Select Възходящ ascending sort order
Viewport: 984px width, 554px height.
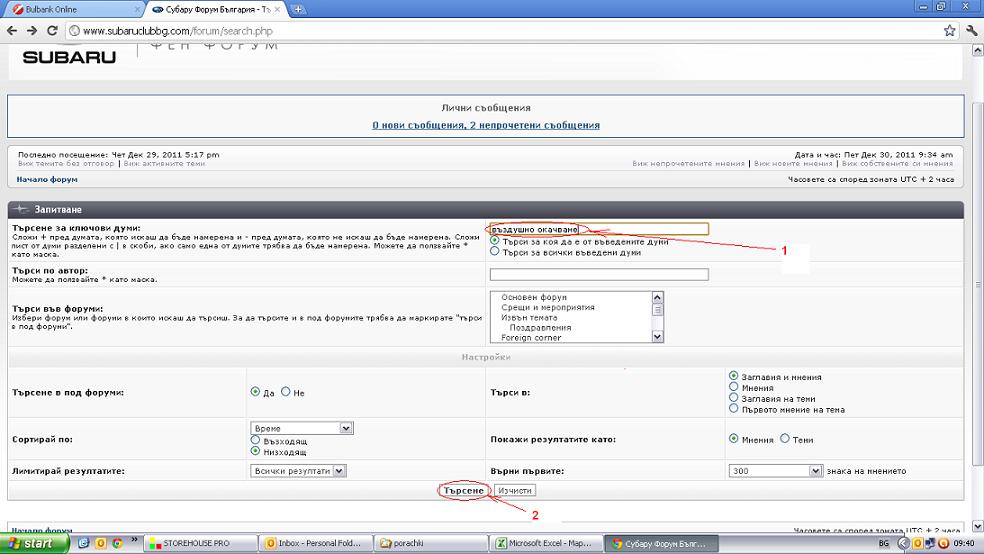coord(255,440)
